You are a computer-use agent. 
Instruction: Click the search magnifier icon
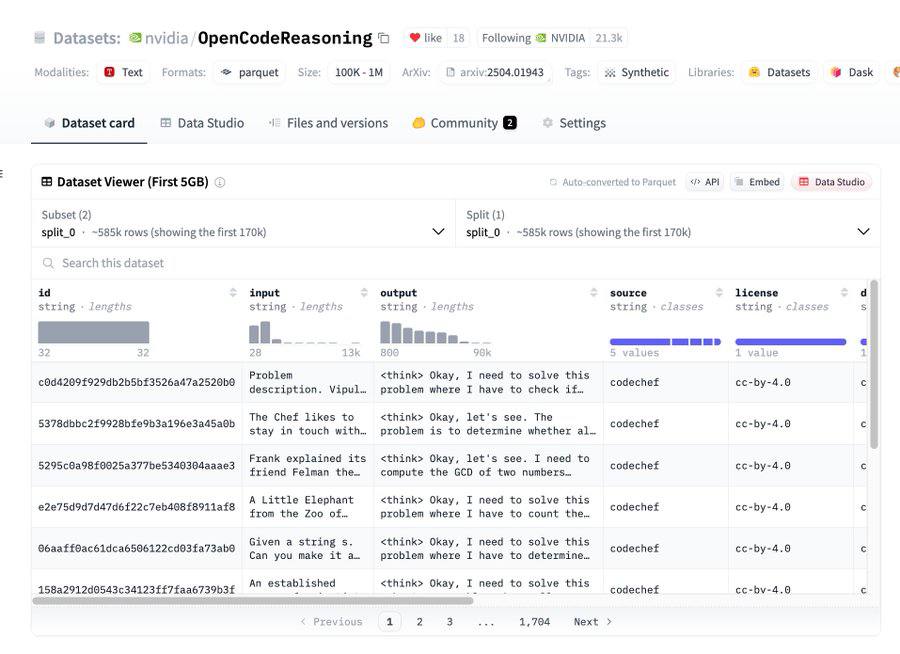tap(48, 263)
